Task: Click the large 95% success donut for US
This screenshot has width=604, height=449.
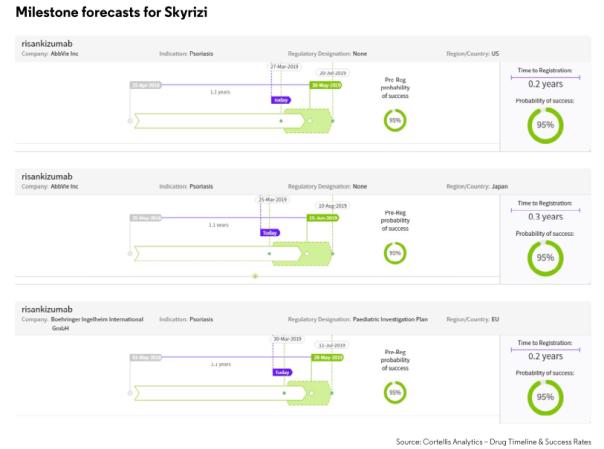Action: 545,125
